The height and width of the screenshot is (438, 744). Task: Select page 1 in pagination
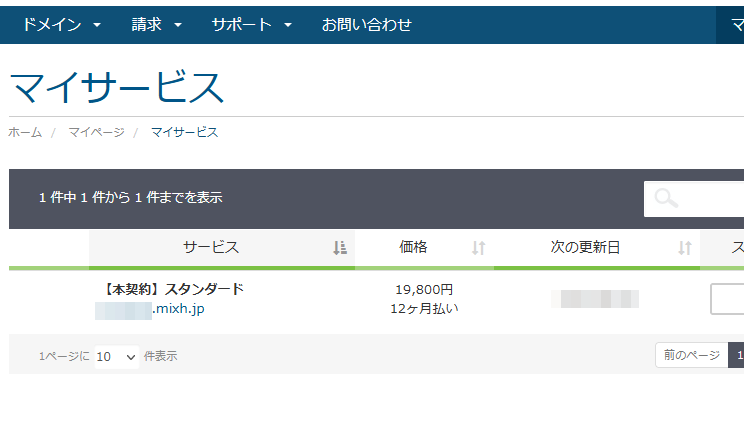(x=738, y=355)
